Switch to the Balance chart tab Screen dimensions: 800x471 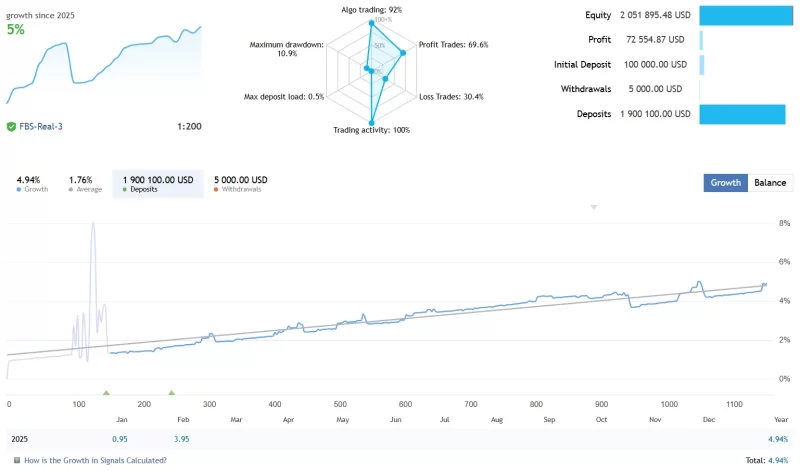pos(769,183)
